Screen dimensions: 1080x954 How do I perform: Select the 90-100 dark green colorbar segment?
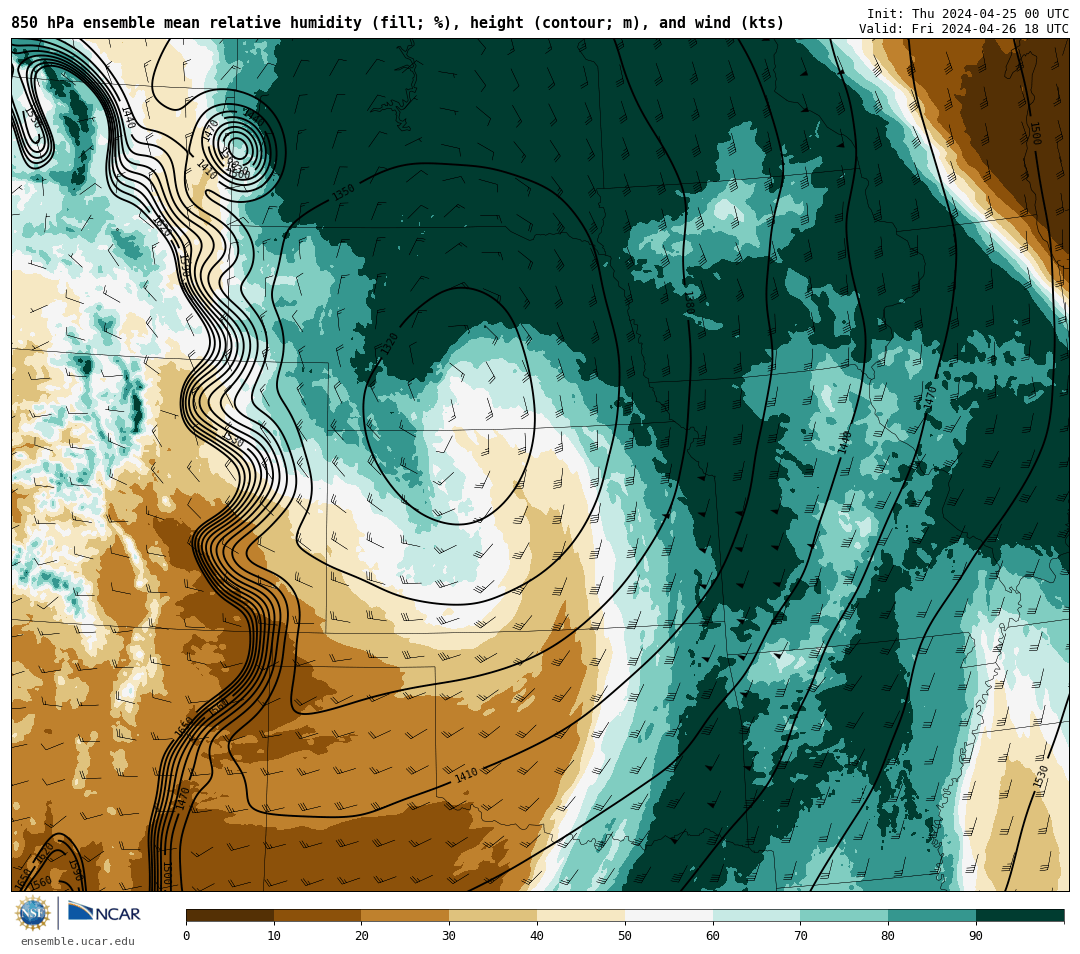click(1020, 915)
